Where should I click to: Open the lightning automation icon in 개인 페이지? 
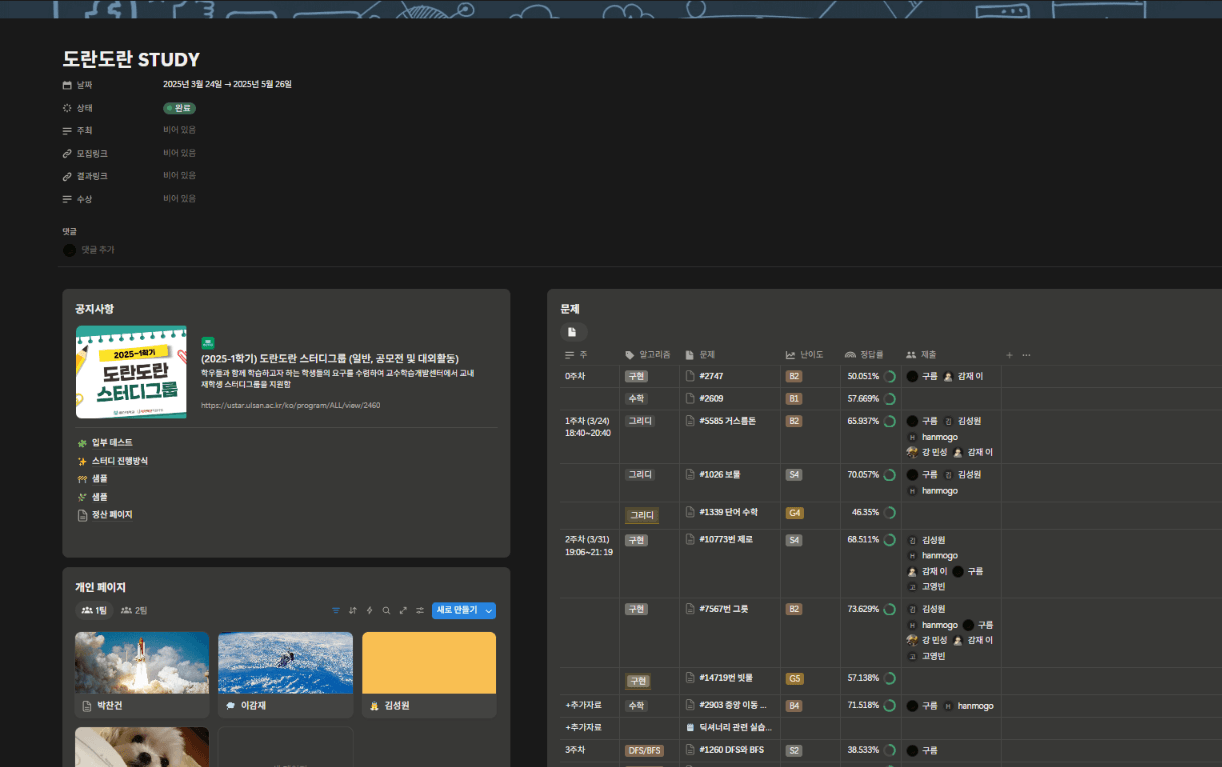coord(369,610)
